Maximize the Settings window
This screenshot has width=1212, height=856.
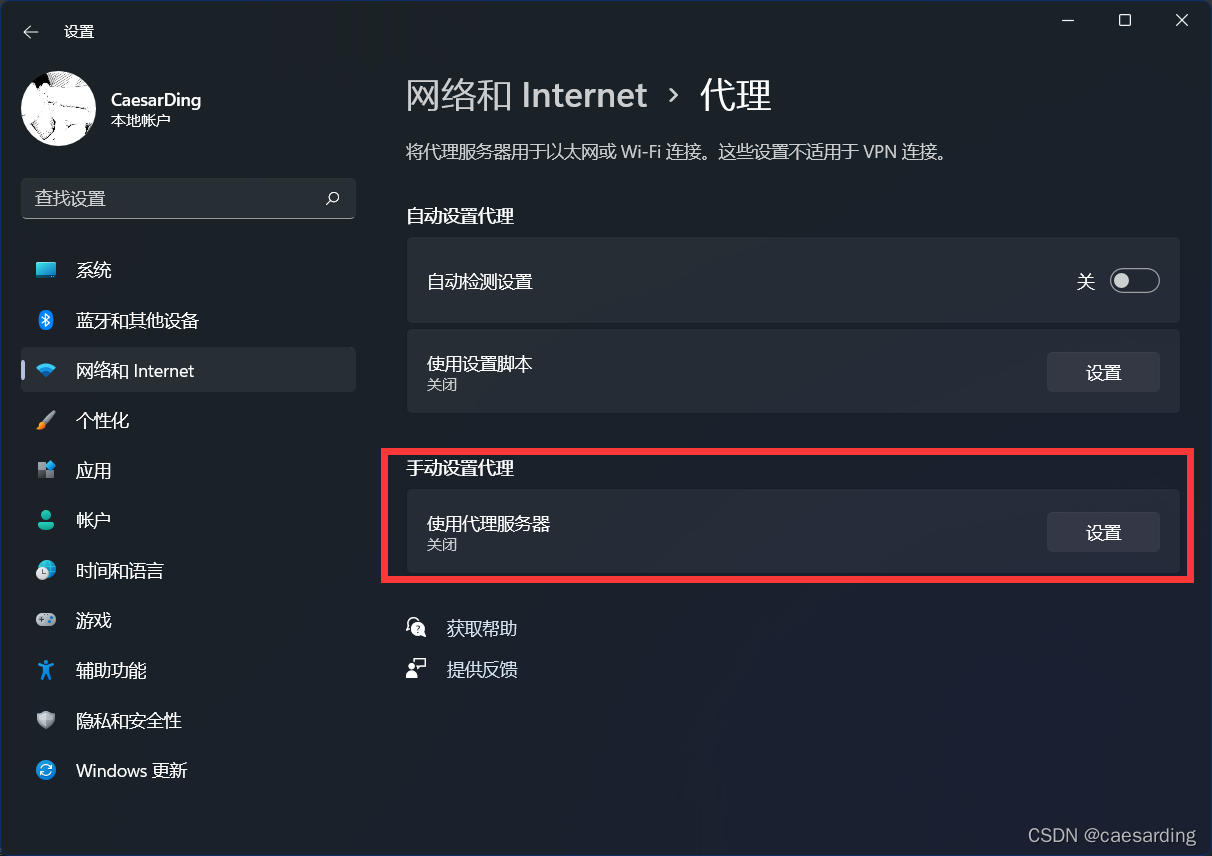tap(1125, 20)
